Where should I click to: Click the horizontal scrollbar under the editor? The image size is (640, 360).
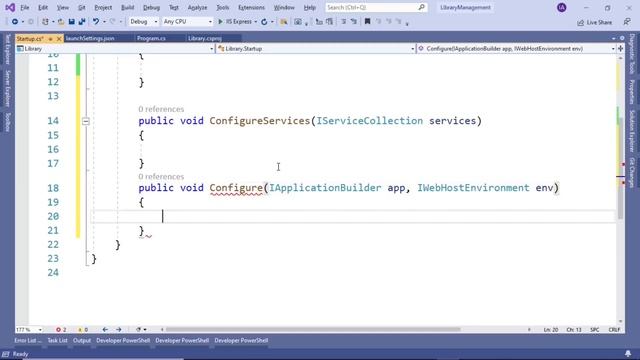[x=313, y=329]
